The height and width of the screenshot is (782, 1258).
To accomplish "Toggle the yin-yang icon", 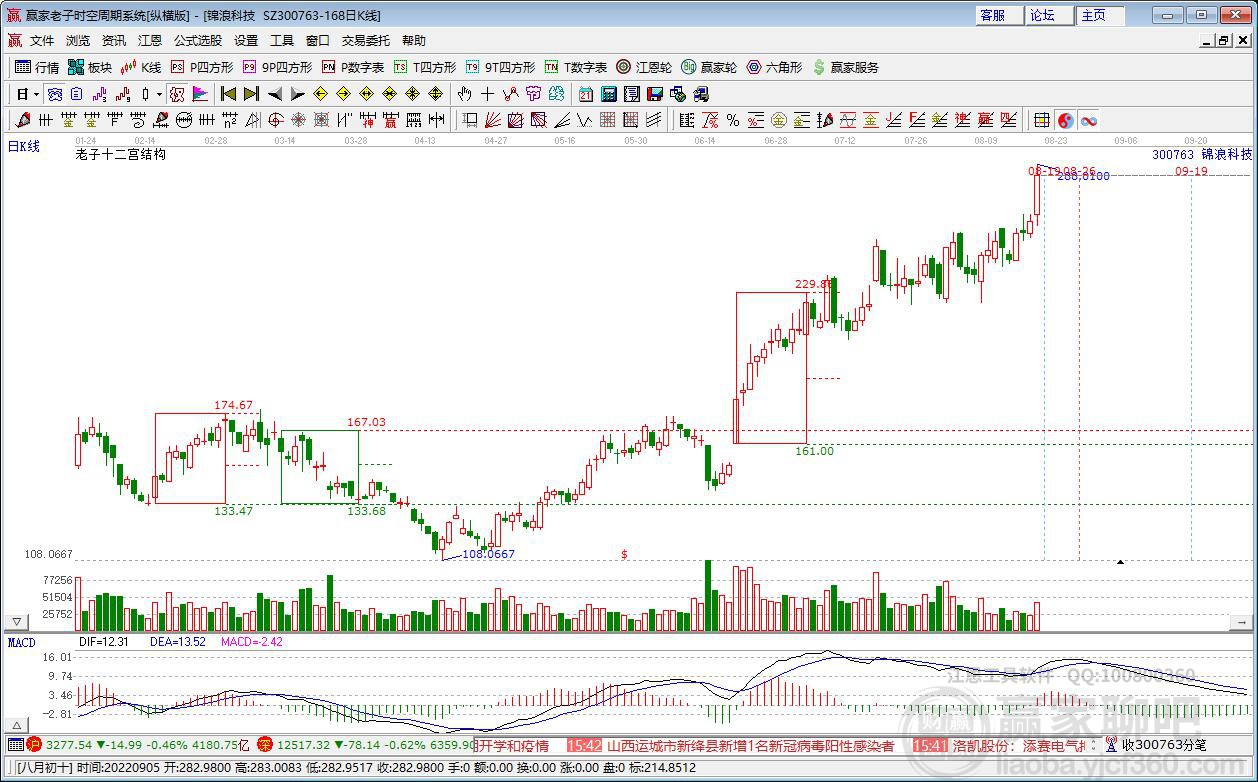I will [x=1065, y=120].
